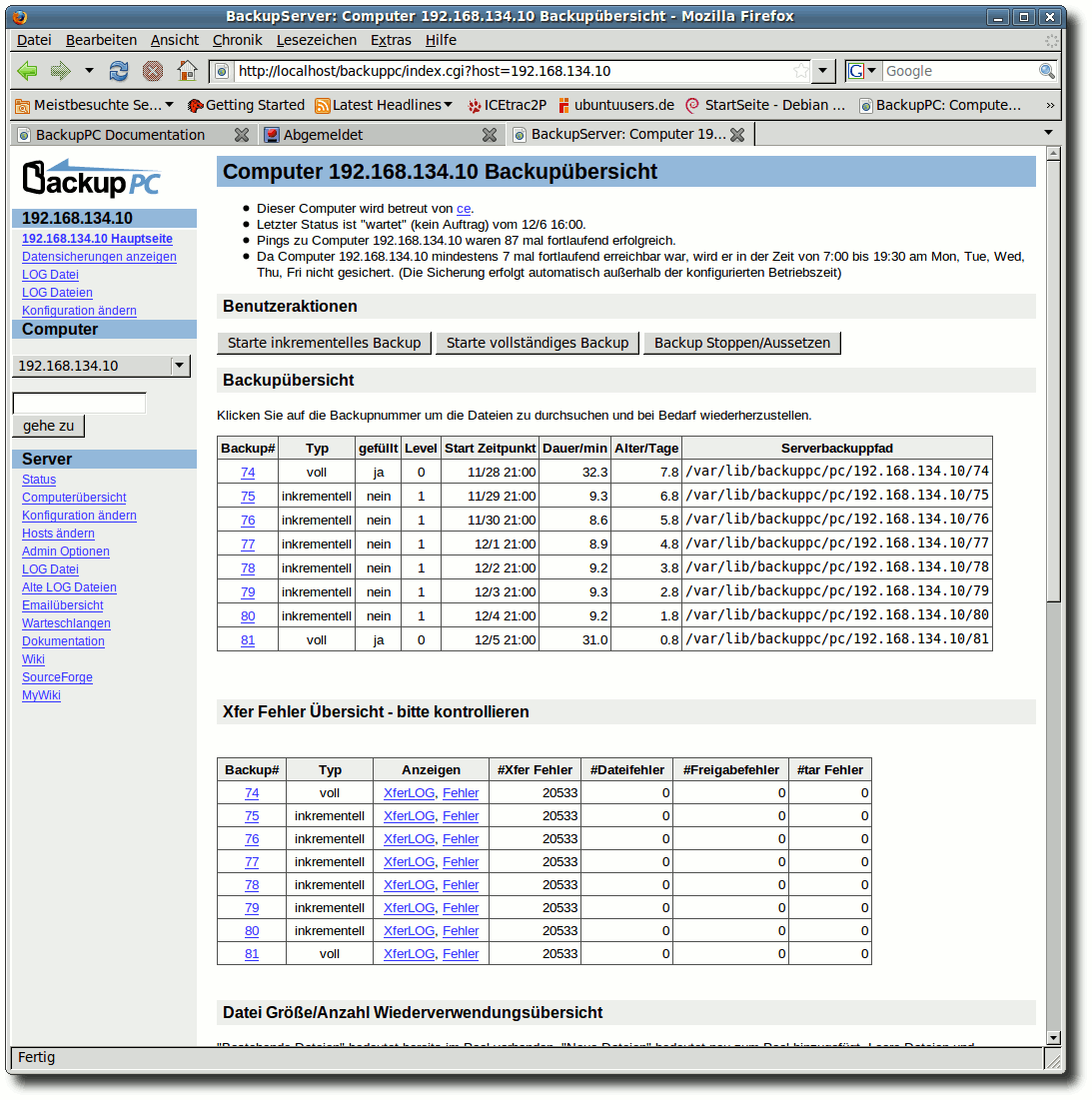Open the list all tabs dropdown

point(1048,133)
